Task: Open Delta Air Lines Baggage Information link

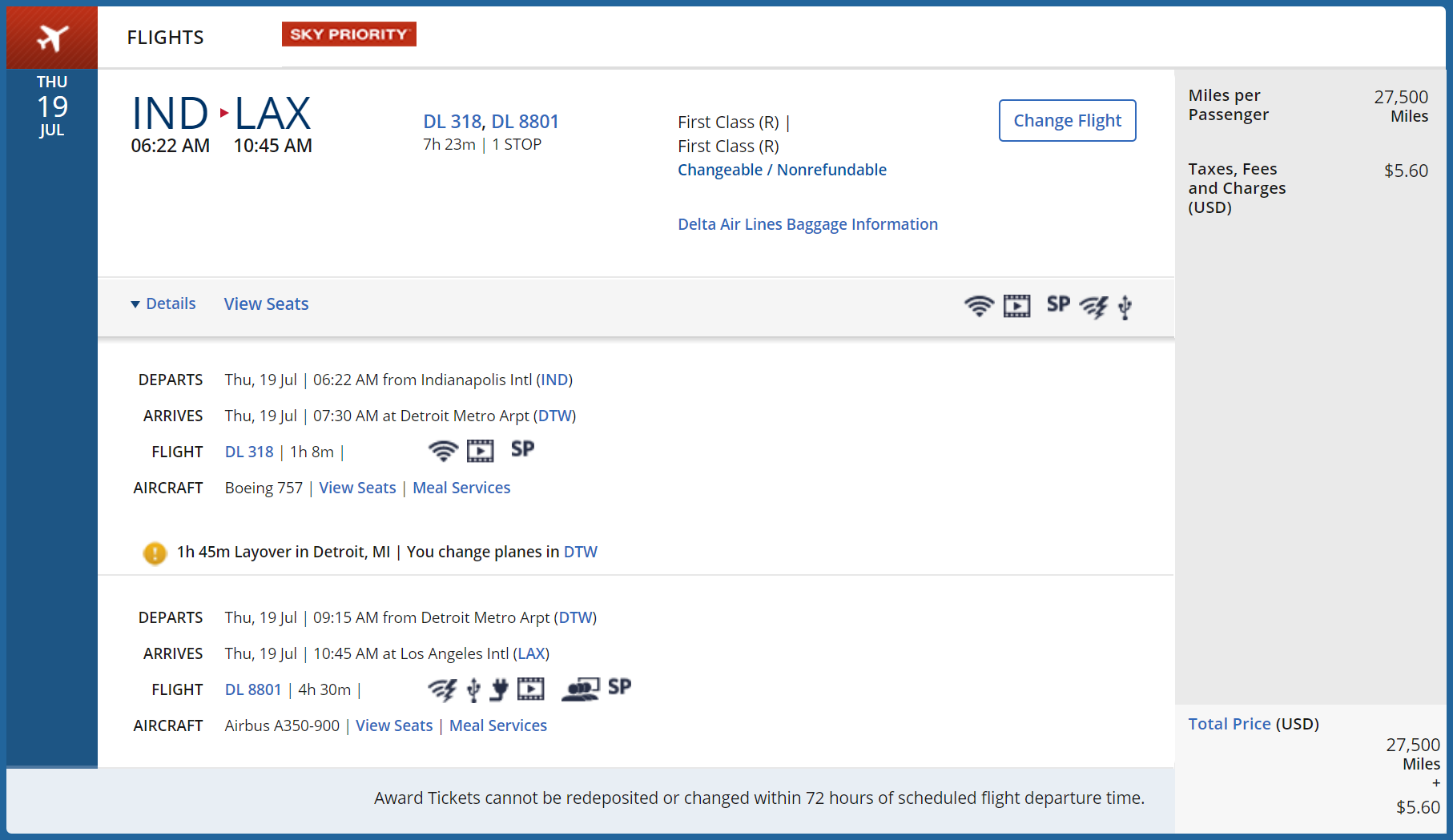Action: pos(807,224)
